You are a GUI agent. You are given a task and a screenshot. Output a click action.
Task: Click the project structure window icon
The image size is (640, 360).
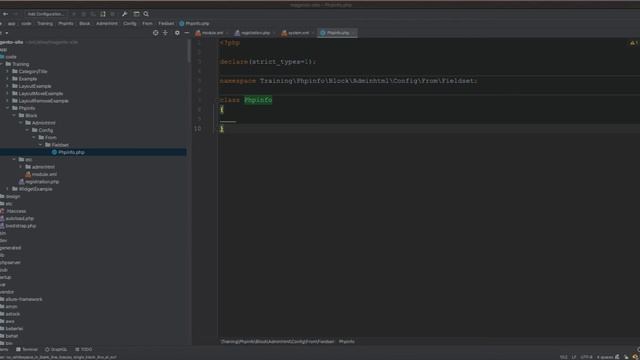136,14
